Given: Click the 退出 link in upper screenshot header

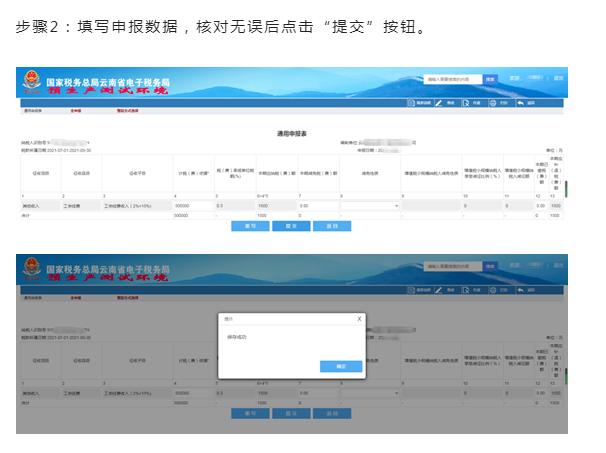Looking at the screenshot, I should point(558,78).
